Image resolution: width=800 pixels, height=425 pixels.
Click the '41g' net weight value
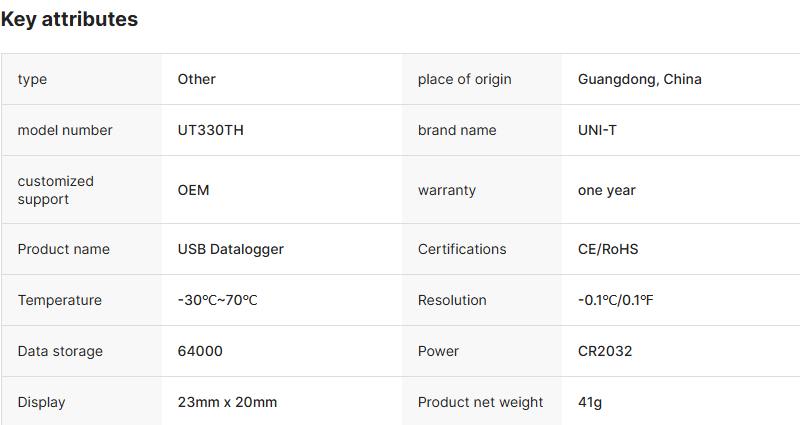coord(590,402)
